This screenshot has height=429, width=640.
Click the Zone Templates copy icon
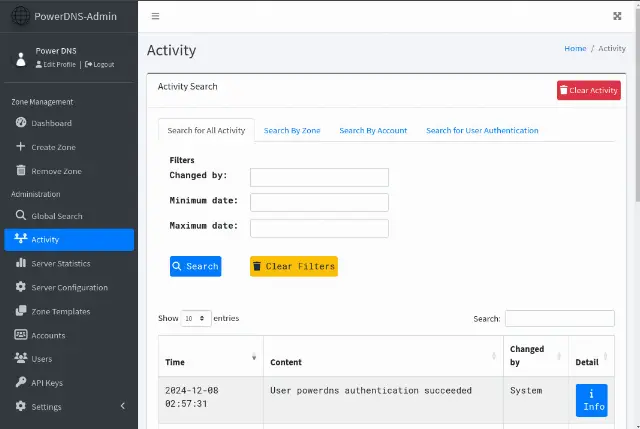pyautogui.click(x=21, y=311)
